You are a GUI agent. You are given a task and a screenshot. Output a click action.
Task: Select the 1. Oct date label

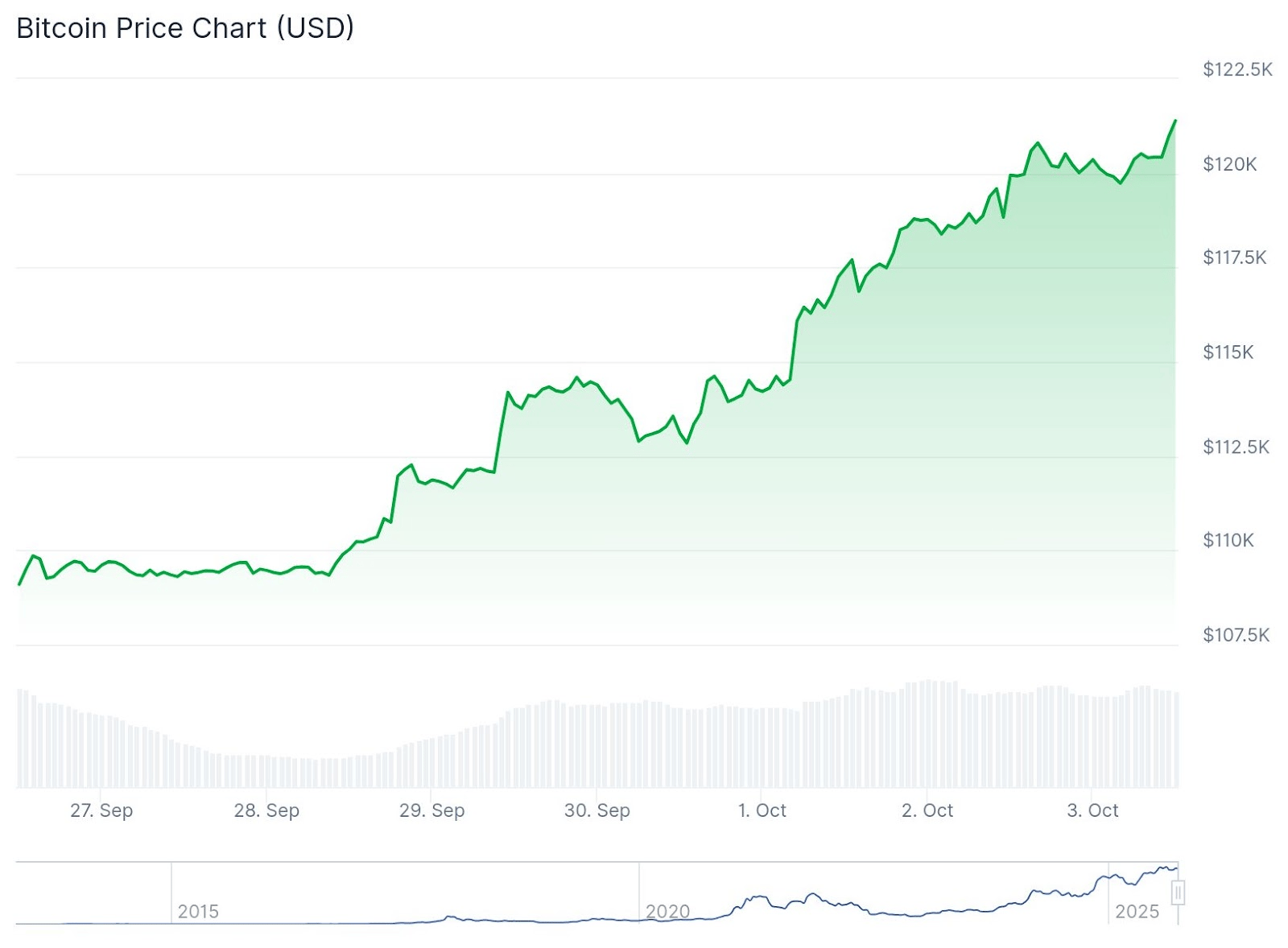click(x=762, y=810)
